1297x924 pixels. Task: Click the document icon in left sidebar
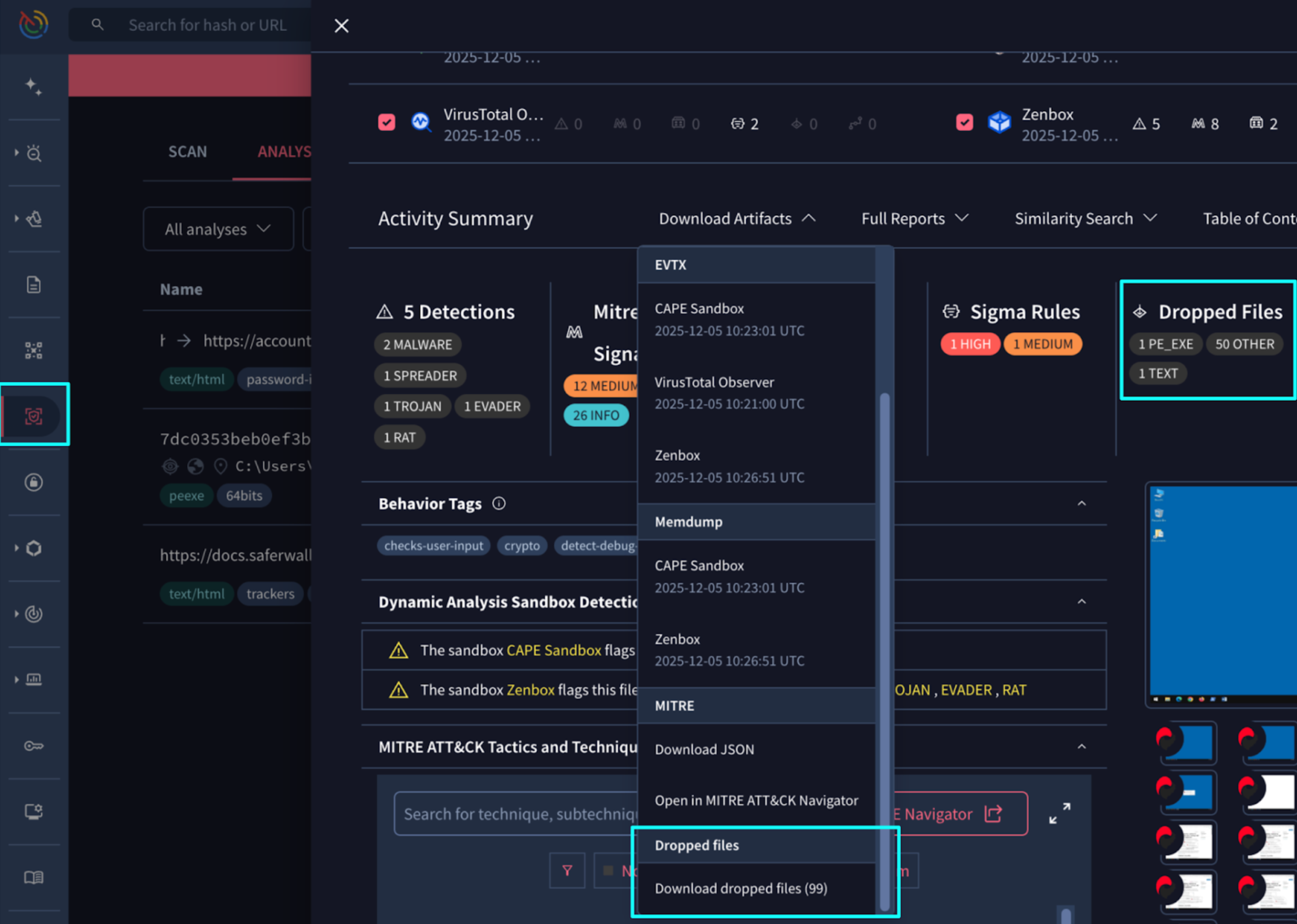34,284
